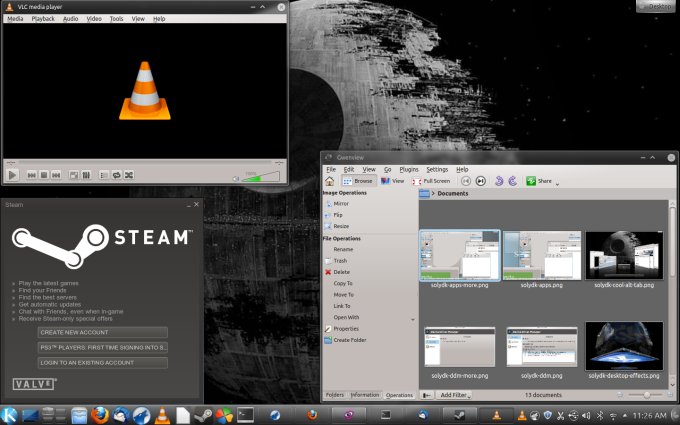680x425 pixels.
Task: Toggle VLC loop mode
Action: point(116,175)
